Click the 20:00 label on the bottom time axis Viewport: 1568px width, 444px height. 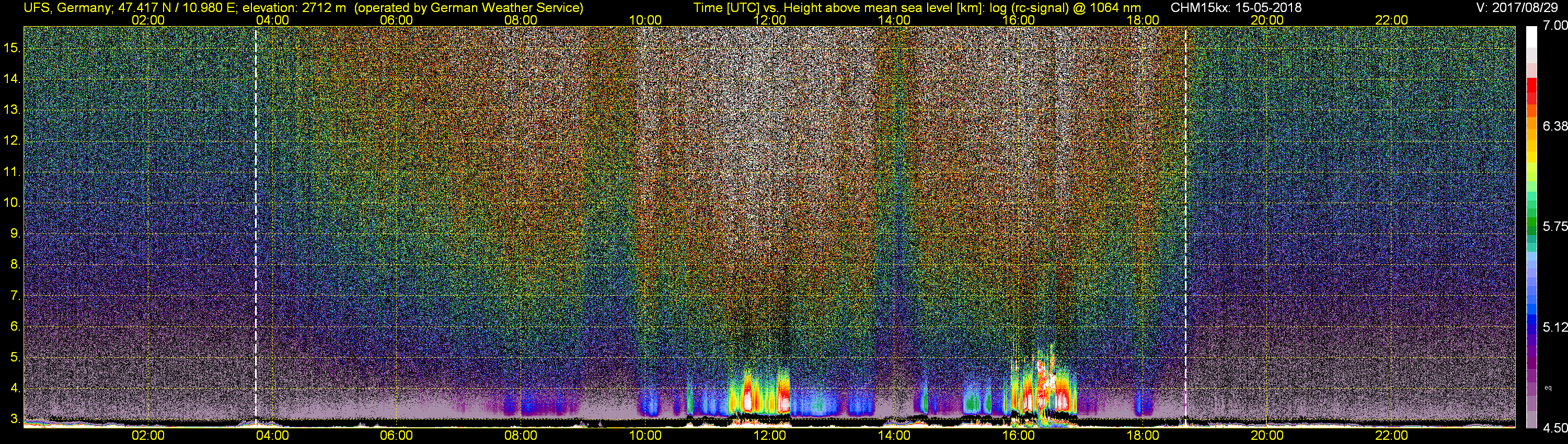(1267, 436)
